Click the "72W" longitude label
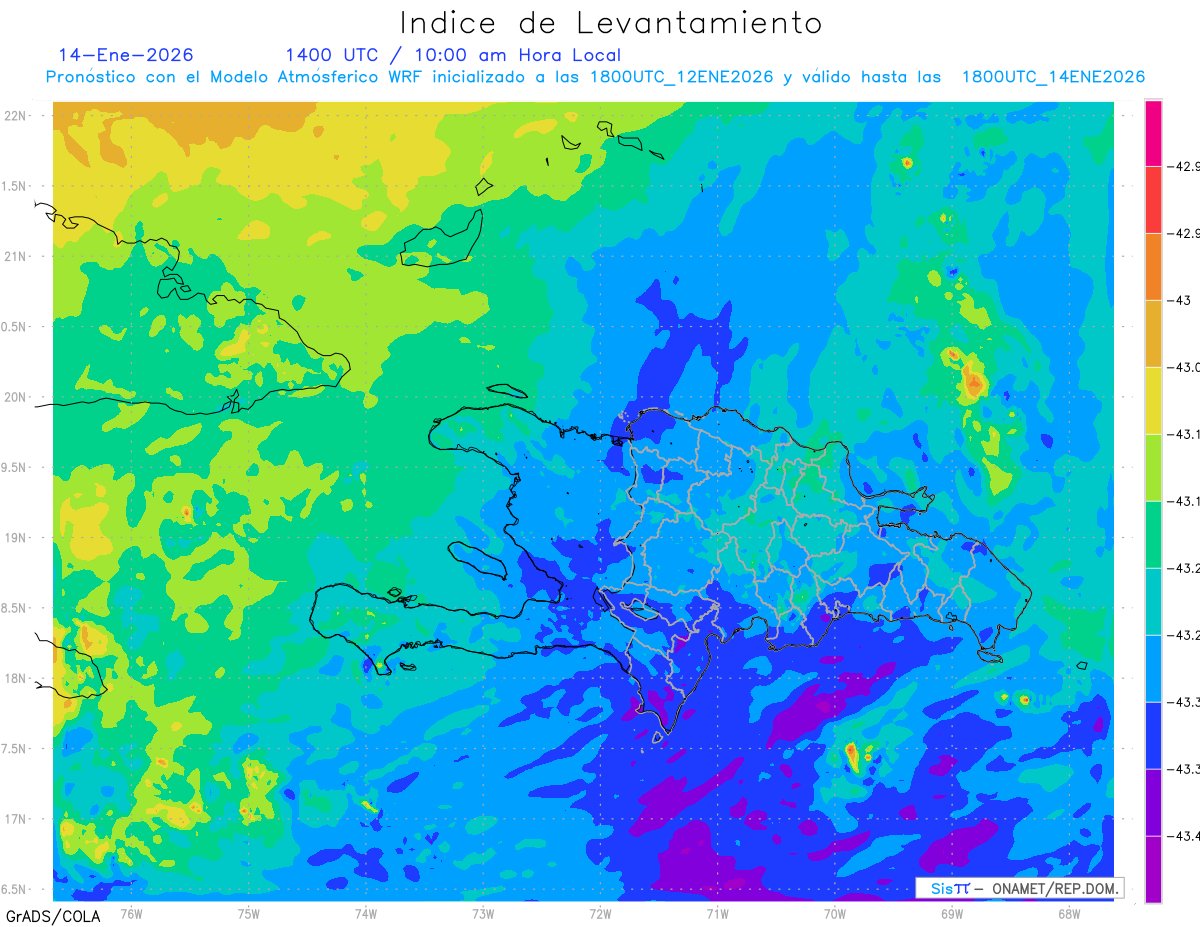The width and height of the screenshot is (1200, 927). (x=600, y=914)
